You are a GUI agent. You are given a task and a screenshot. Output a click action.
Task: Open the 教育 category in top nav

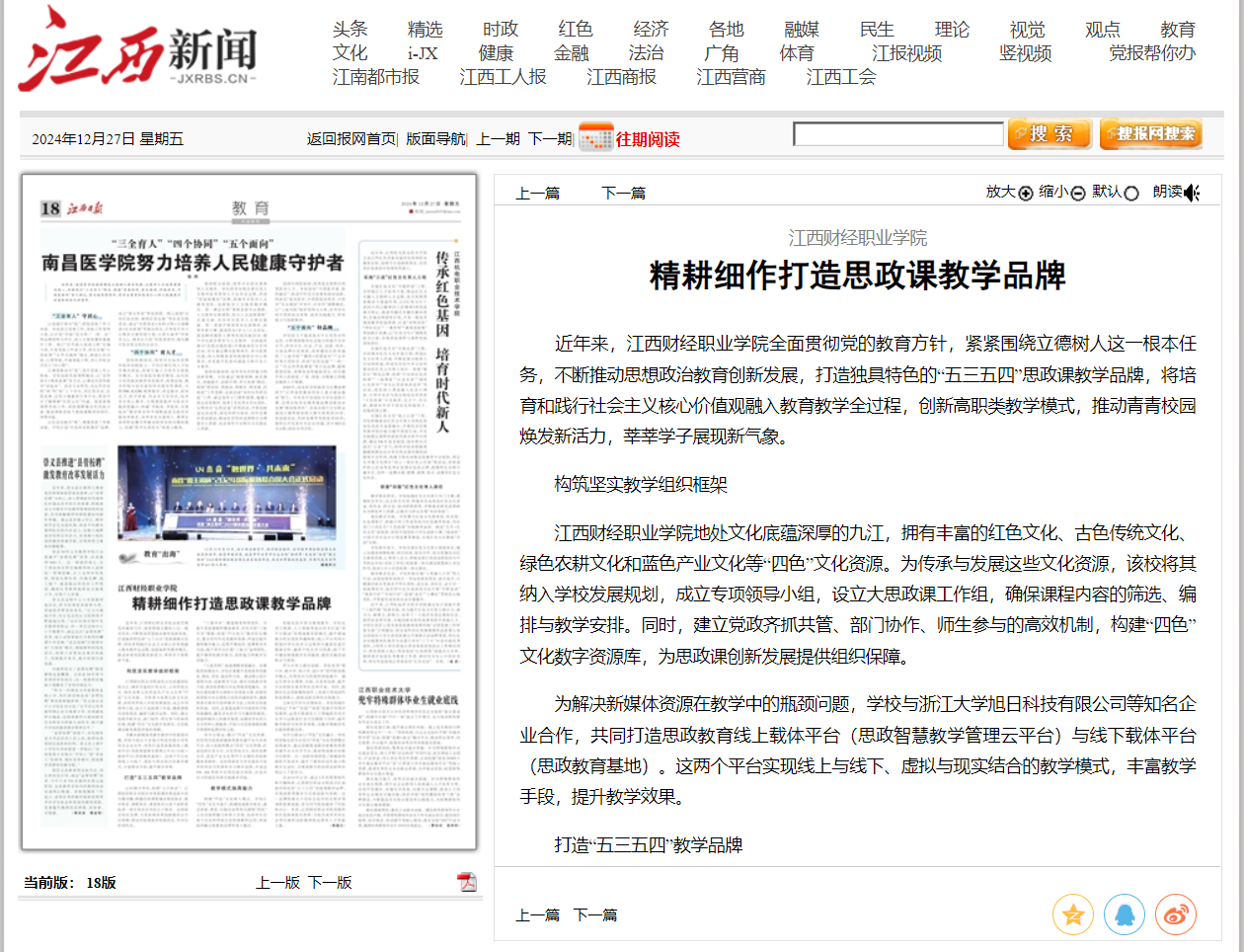point(1177,30)
